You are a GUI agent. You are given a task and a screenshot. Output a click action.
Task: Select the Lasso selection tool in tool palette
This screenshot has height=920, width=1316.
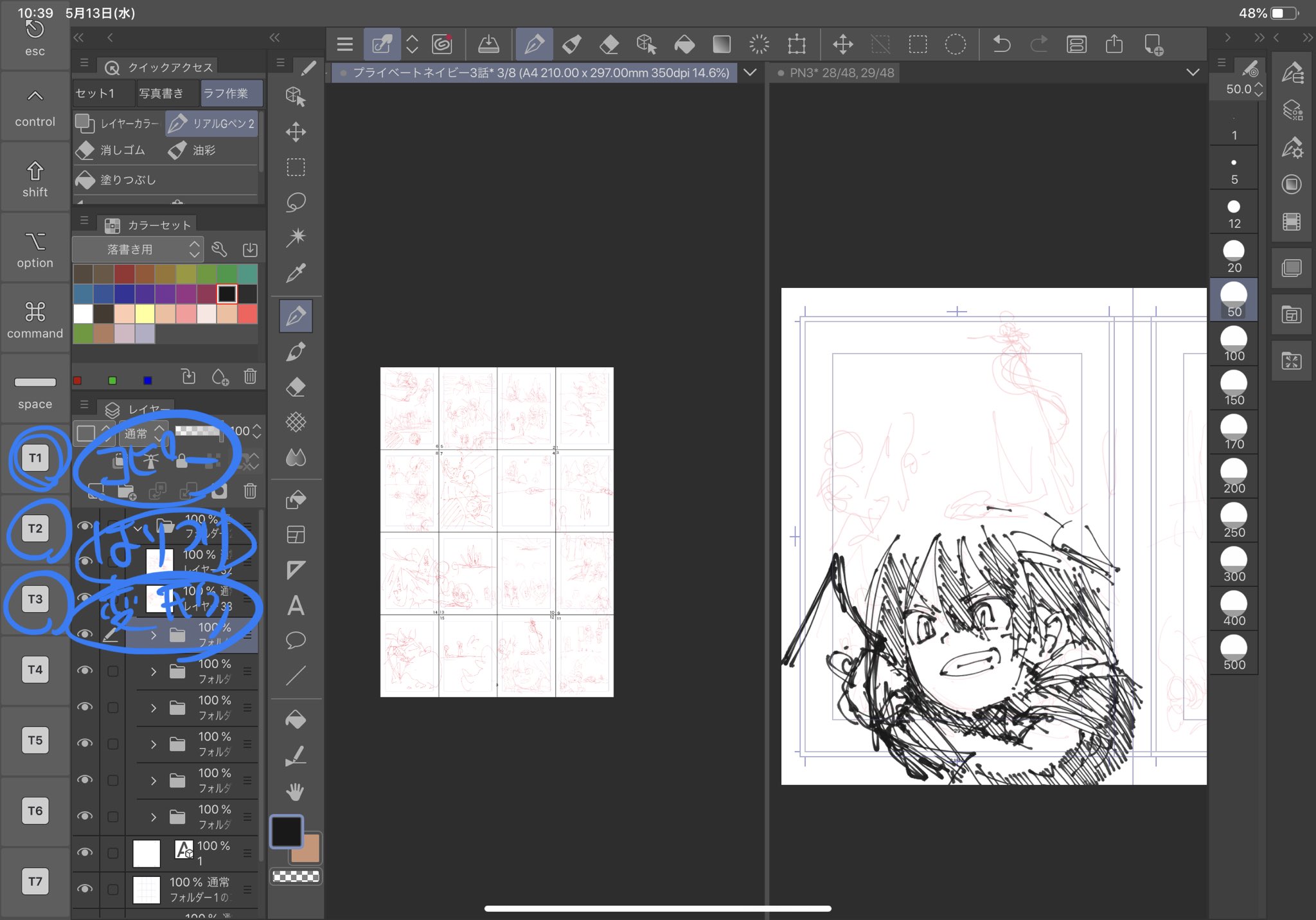tap(296, 203)
